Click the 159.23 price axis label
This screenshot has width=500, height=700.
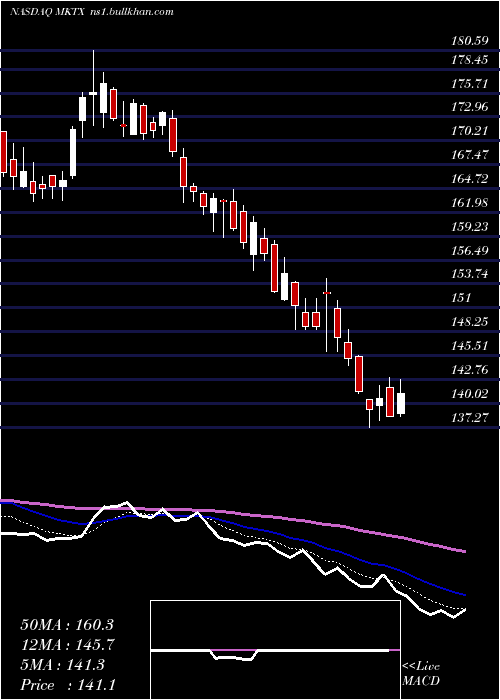click(469, 227)
